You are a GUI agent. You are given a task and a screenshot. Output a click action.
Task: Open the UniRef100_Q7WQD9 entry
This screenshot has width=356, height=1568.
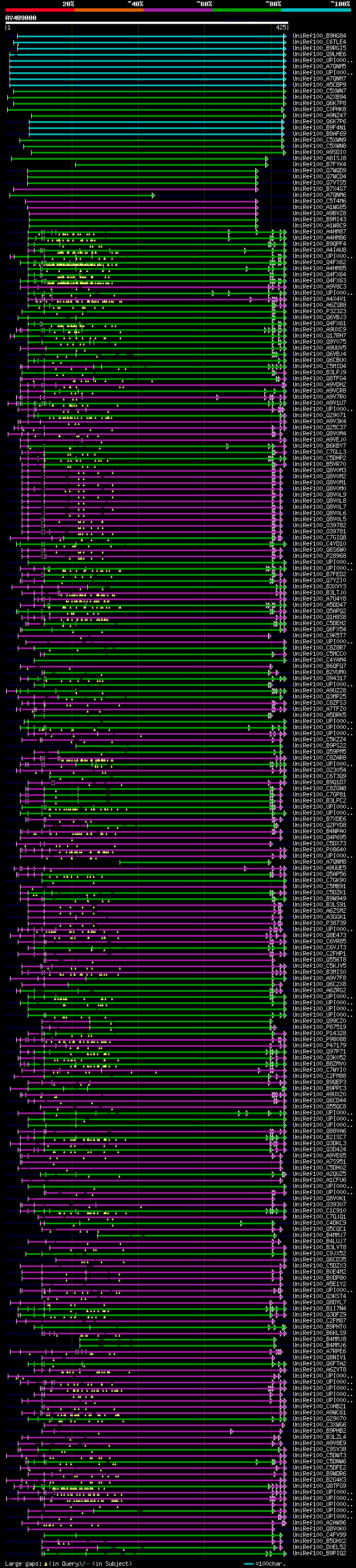click(319, 170)
